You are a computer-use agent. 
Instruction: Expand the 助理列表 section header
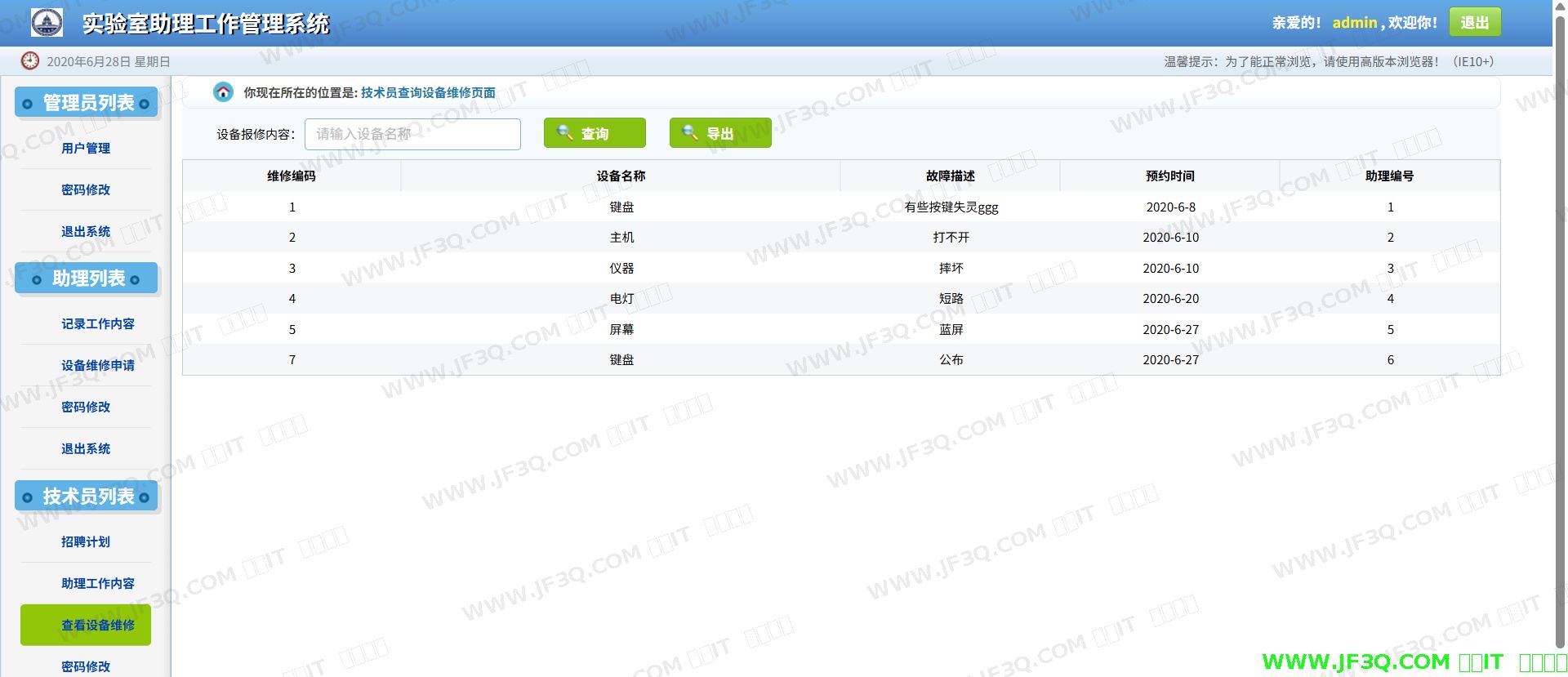(87, 278)
